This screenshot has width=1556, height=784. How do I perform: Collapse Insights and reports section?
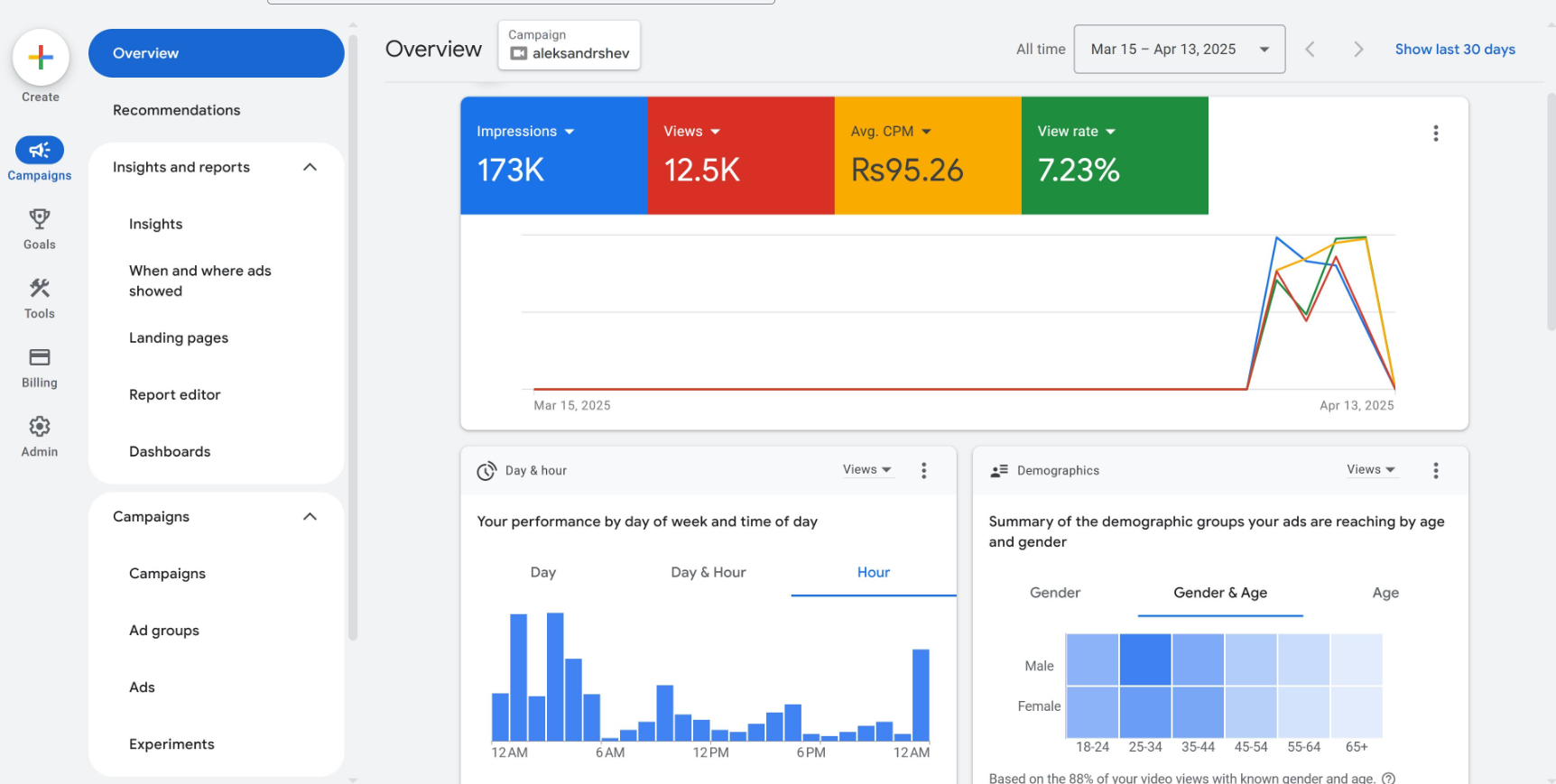point(310,167)
